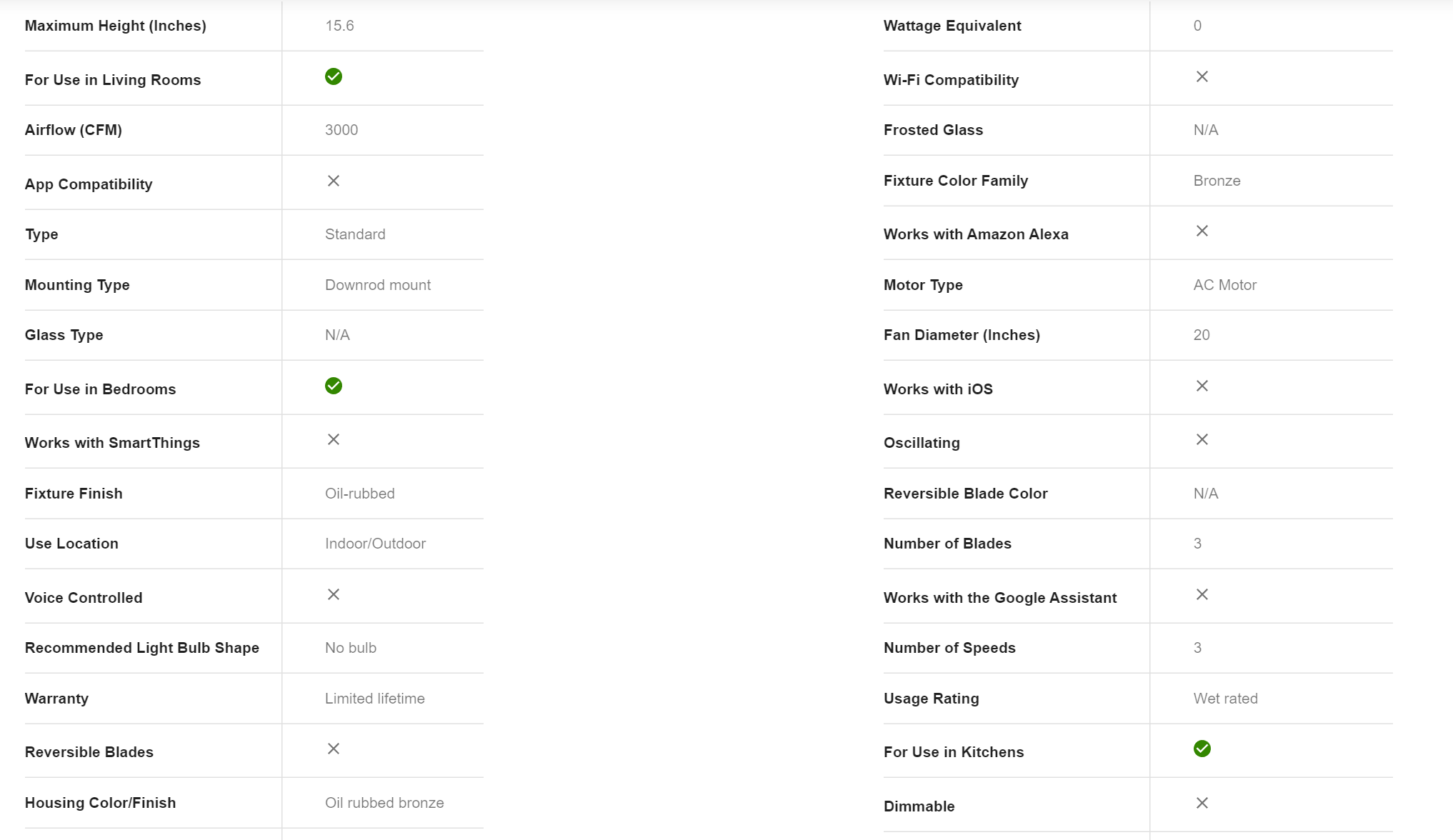Click the Fixture Color Family label
The height and width of the screenshot is (840, 1453).
click(956, 181)
